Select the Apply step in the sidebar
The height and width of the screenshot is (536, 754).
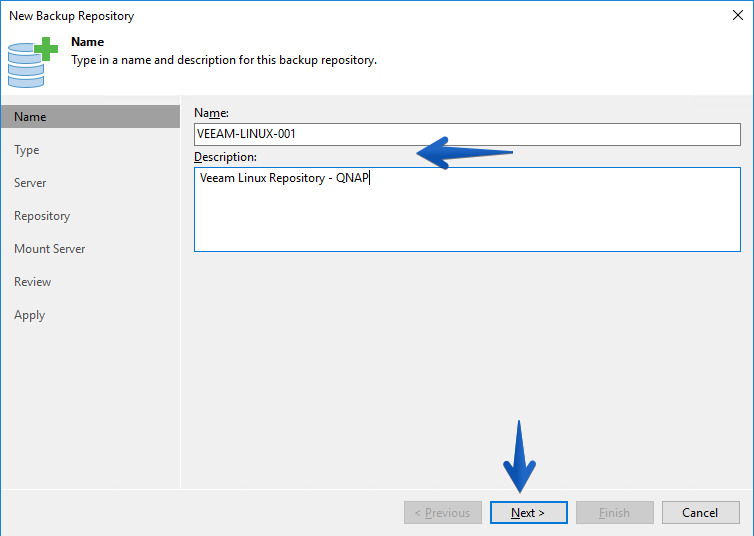(30, 315)
